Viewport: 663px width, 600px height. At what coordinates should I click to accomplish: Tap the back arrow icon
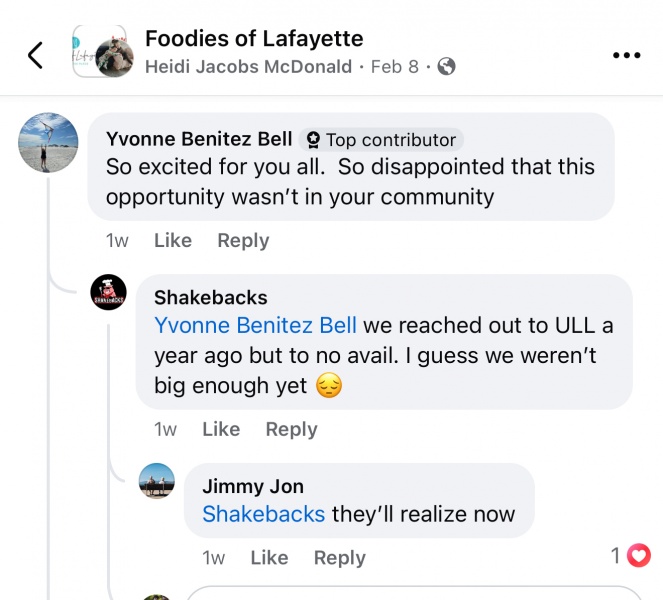[35, 55]
